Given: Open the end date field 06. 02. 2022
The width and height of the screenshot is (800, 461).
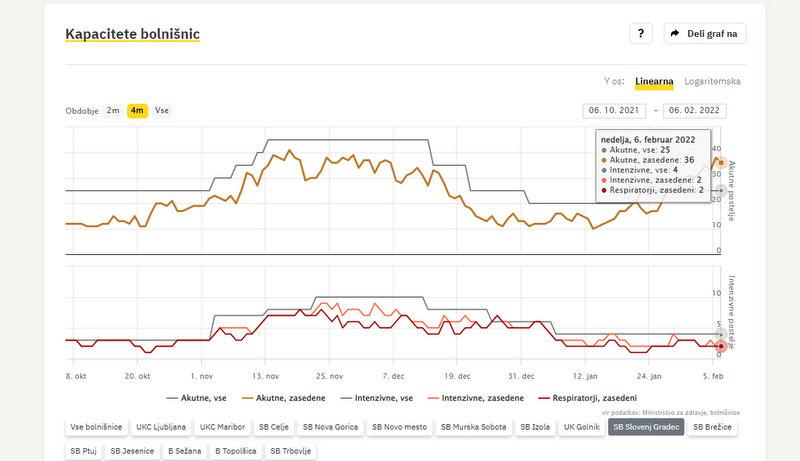Looking at the screenshot, I should pos(693,111).
